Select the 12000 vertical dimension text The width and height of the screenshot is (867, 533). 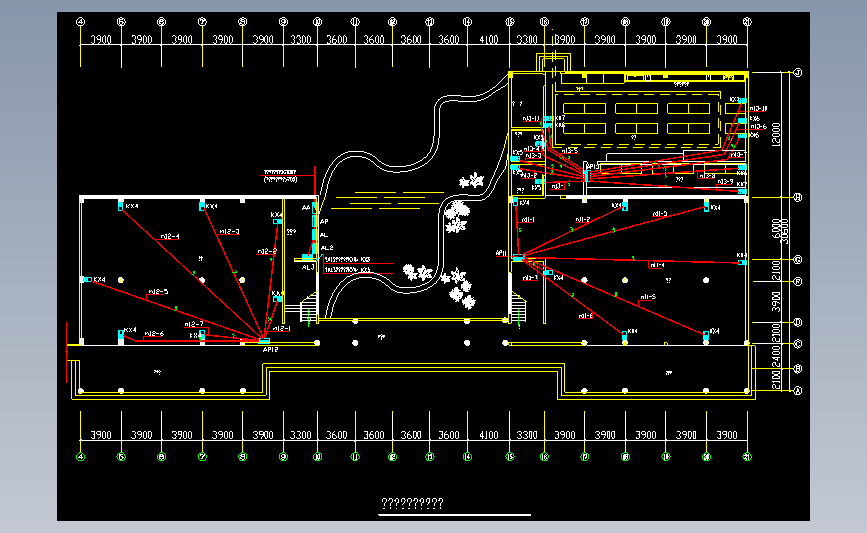(x=775, y=134)
